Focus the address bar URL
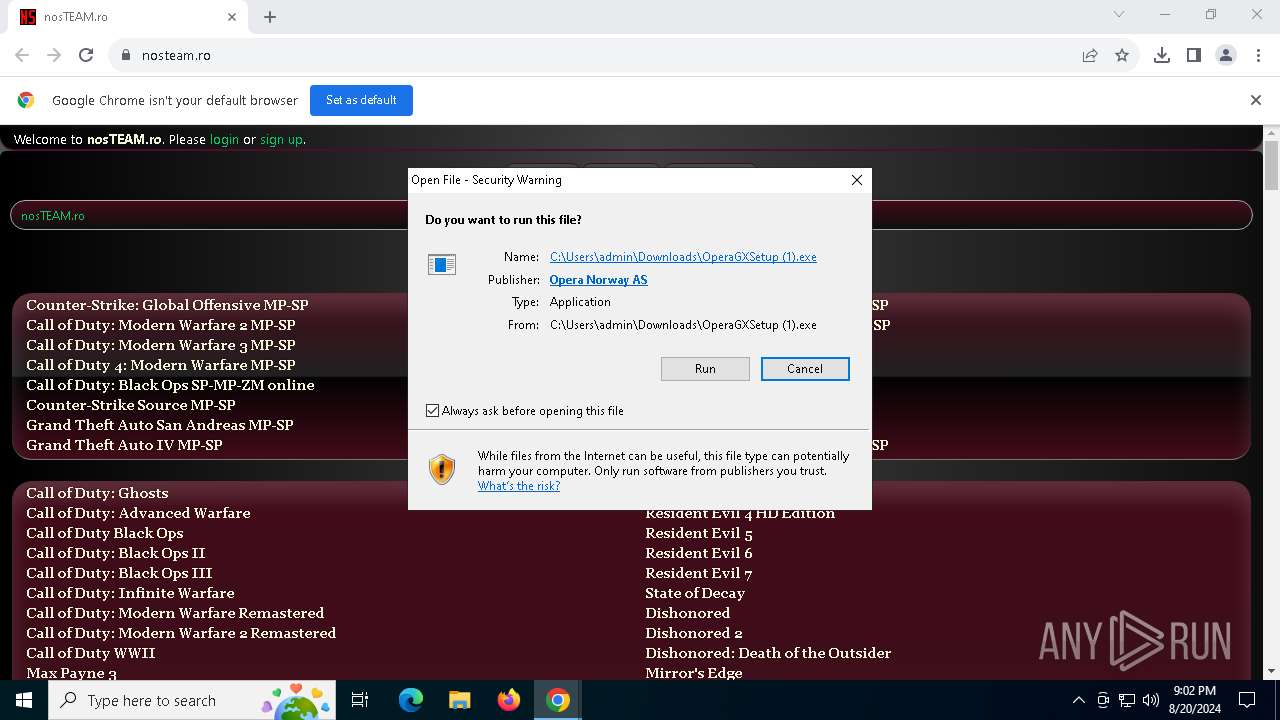The image size is (1280, 720). 176,55
